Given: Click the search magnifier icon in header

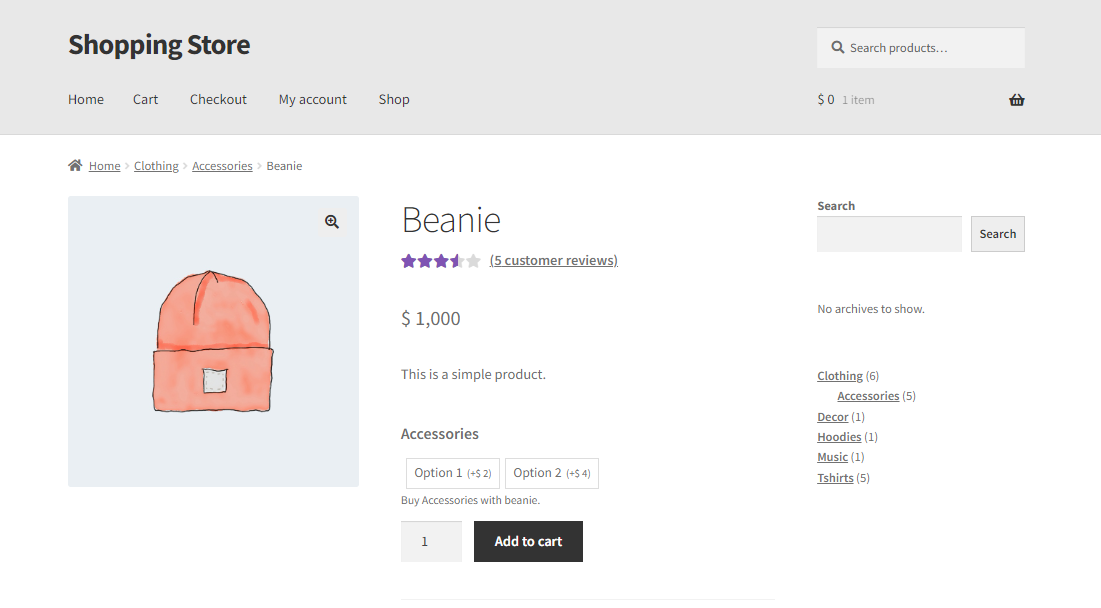Looking at the screenshot, I should point(838,47).
